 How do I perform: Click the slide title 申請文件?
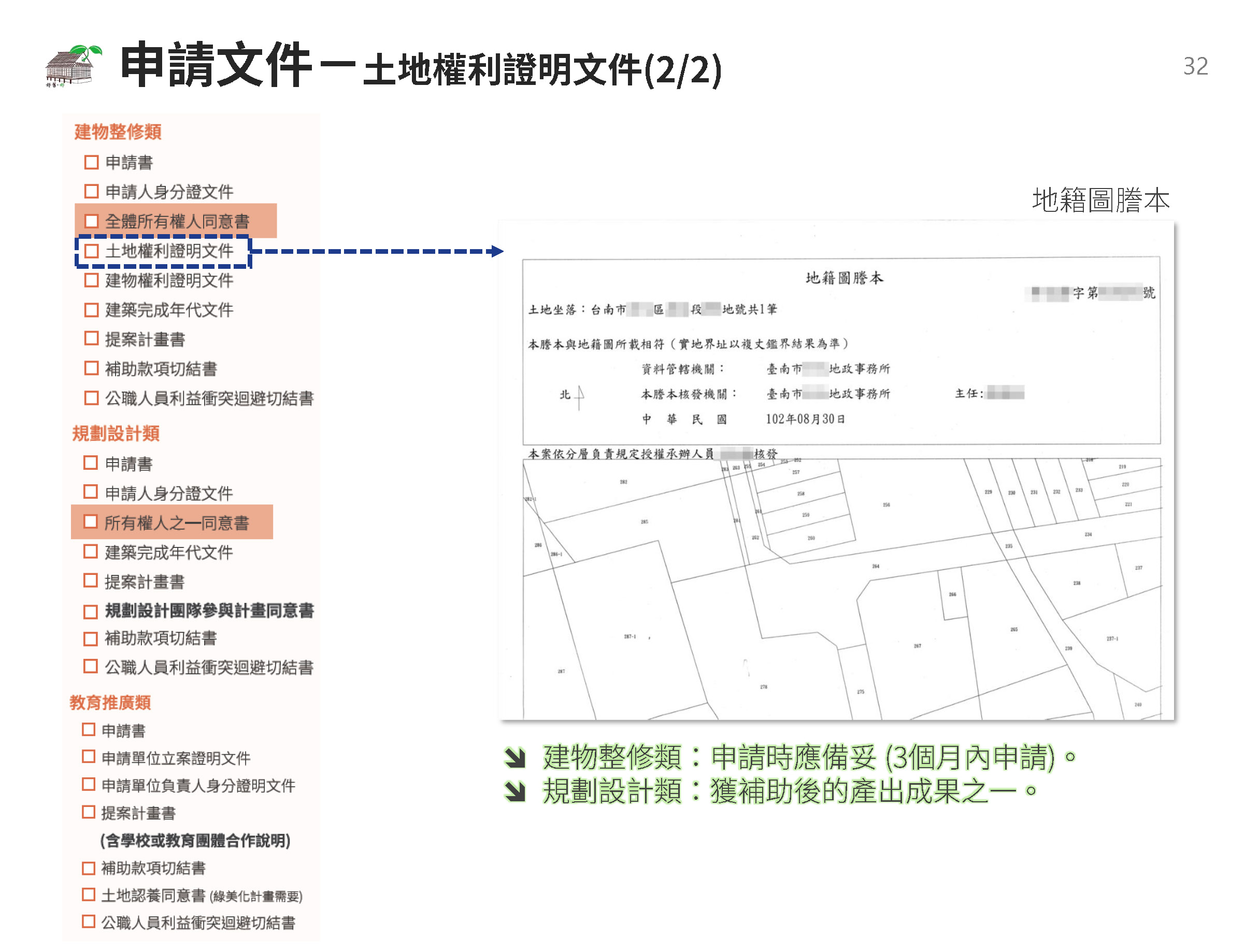point(216,65)
